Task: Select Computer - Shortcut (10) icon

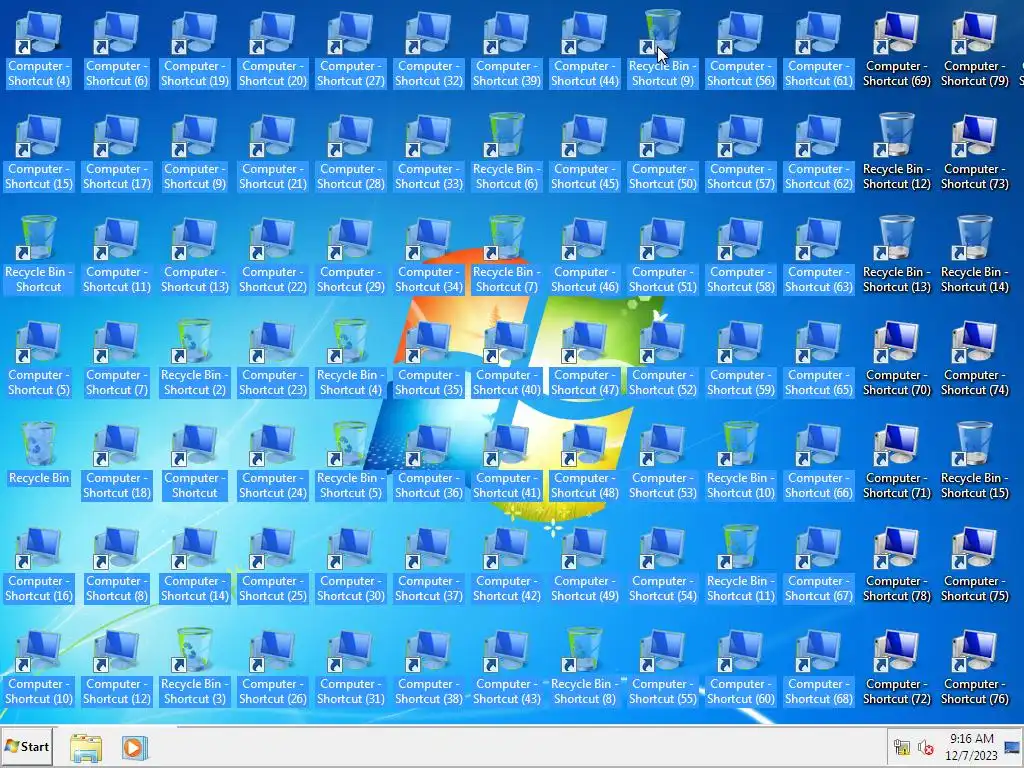Action: (x=39, y=669)
